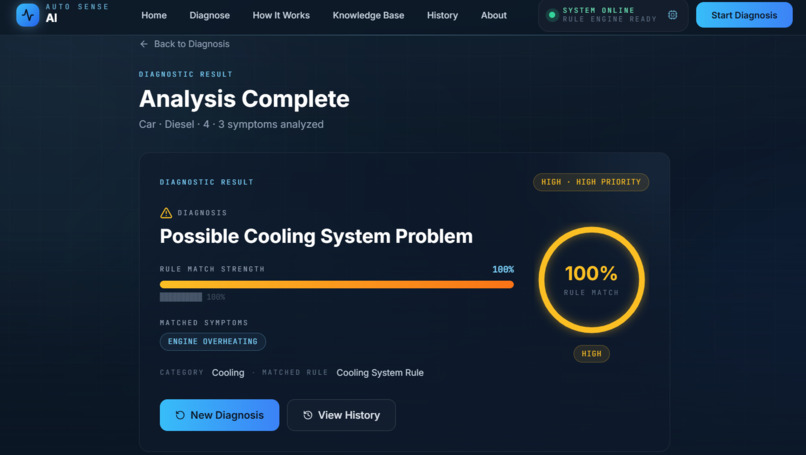806x455 pixels.
Task: Click the CATEGORY label
Action: pyautogui.click(x=181, y=372)
